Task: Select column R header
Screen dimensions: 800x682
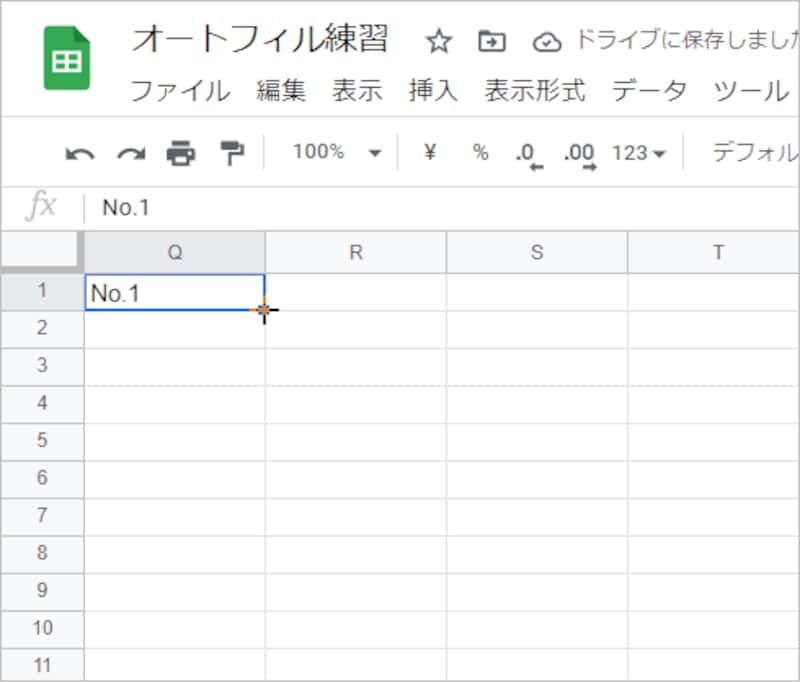Action: pyautogui.click(x=355, y=252)
